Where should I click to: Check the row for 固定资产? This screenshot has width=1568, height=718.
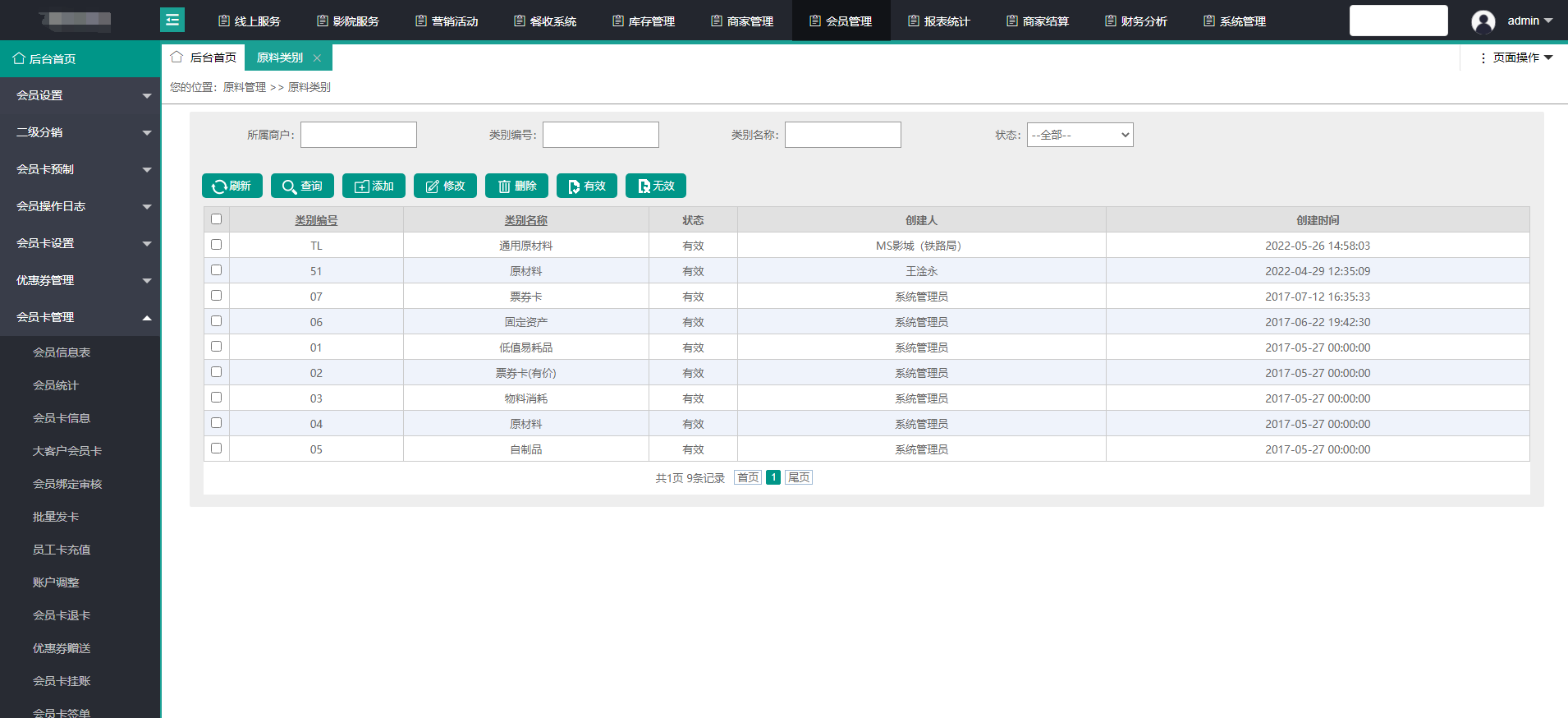tap(216, 320)
